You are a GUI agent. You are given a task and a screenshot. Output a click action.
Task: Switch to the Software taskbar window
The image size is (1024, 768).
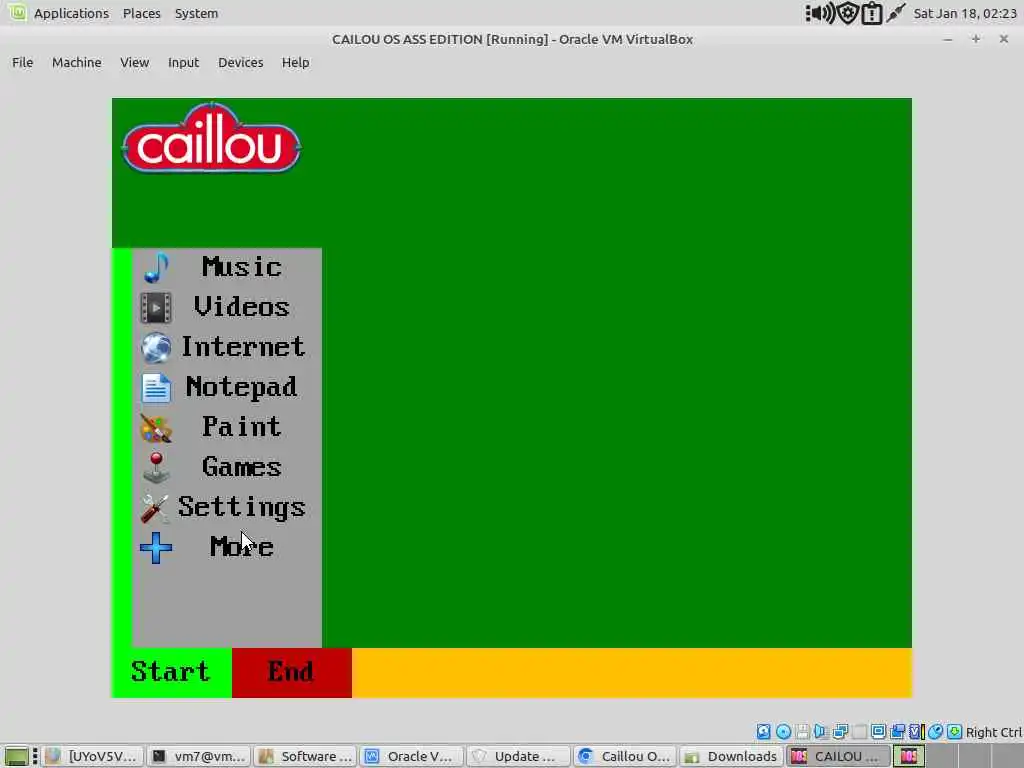click(306, 756)
